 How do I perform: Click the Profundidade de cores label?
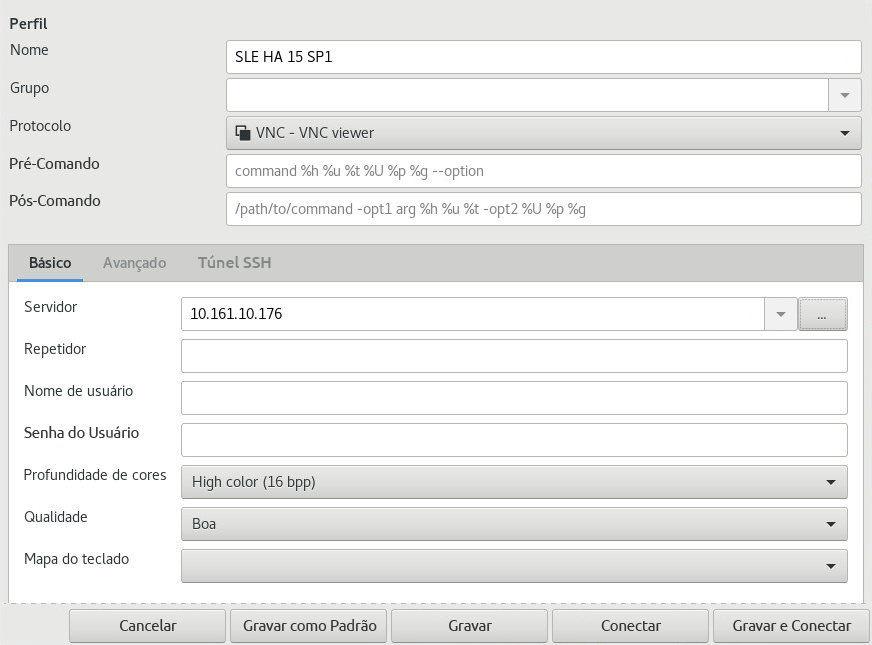pyautogui.click(x=95, y=475)
